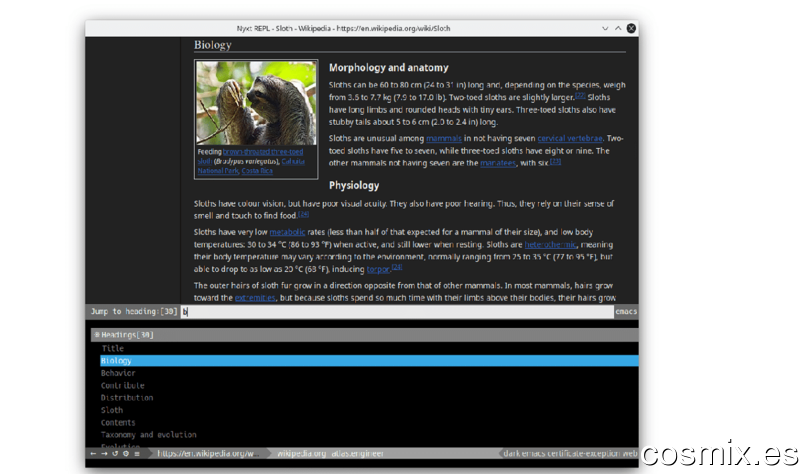Toggle the Headings source marker icon
The width and height of the screenshot is (800, 474).
(96, 335)
